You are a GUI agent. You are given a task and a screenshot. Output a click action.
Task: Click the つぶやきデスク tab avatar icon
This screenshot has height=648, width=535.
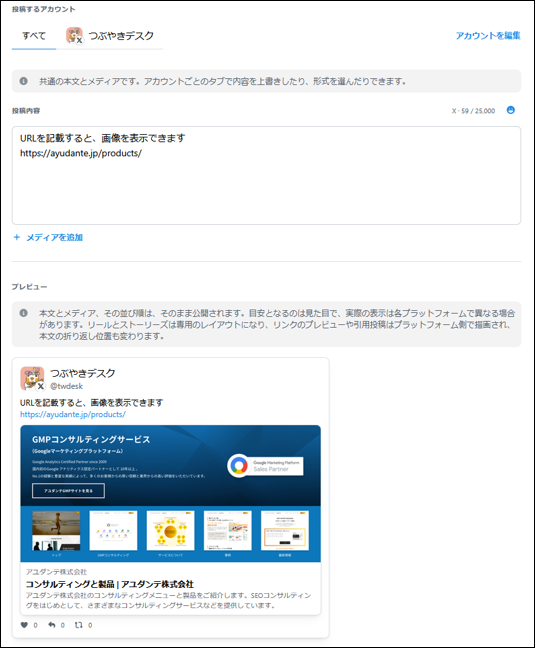coord(74,36)
